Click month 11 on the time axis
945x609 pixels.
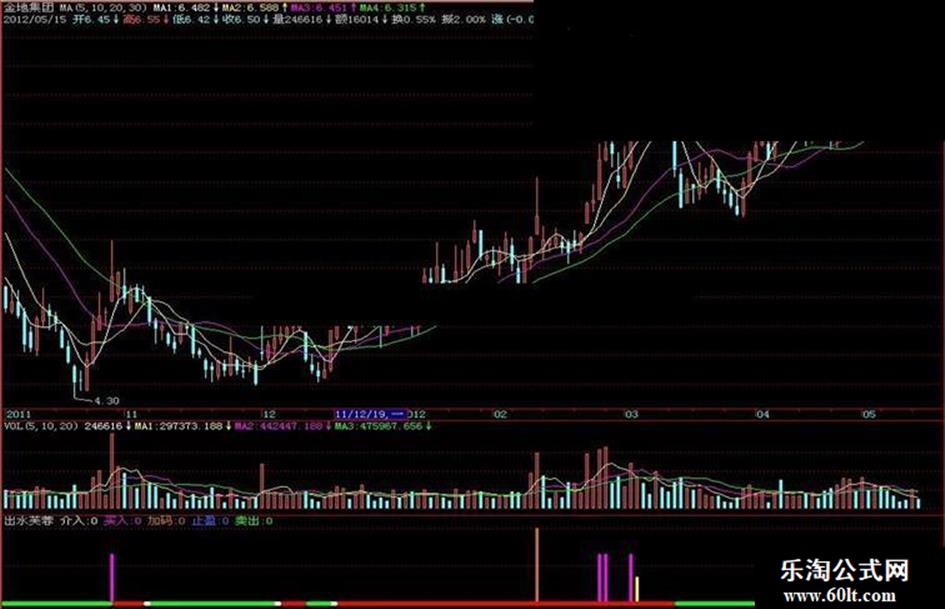pos(131,415)
